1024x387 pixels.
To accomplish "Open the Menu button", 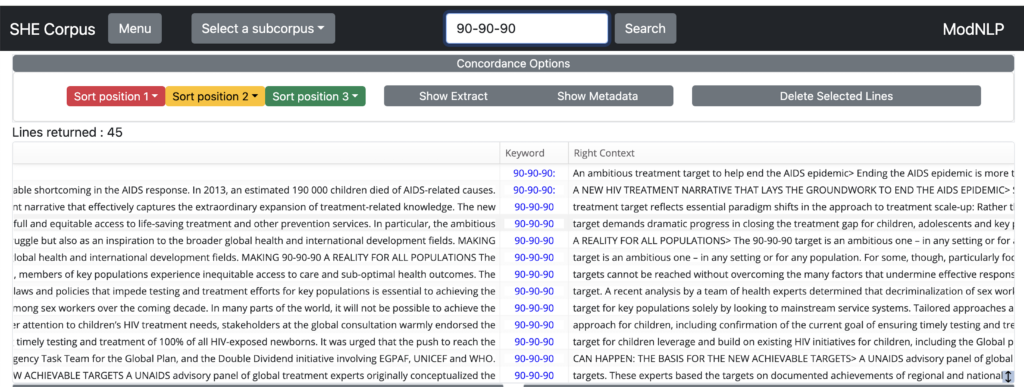I will 135,29.
